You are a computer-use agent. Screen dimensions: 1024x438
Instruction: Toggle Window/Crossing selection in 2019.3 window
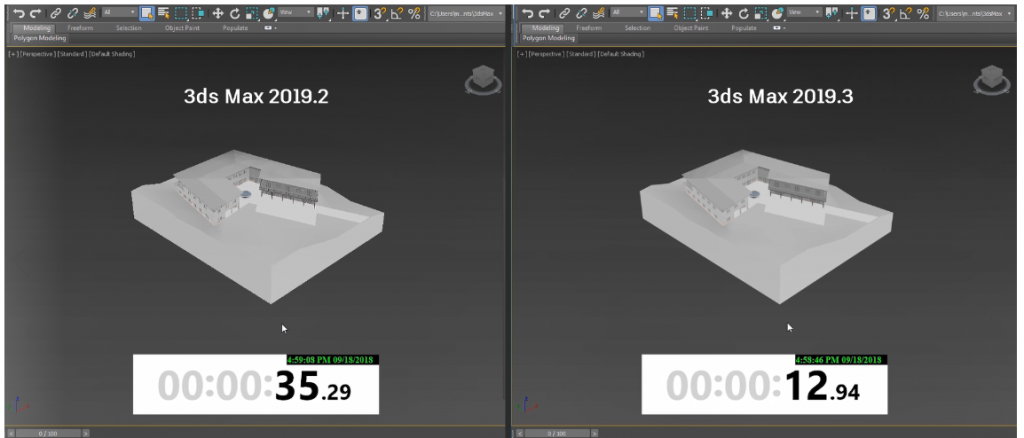(x=707, y=13)
